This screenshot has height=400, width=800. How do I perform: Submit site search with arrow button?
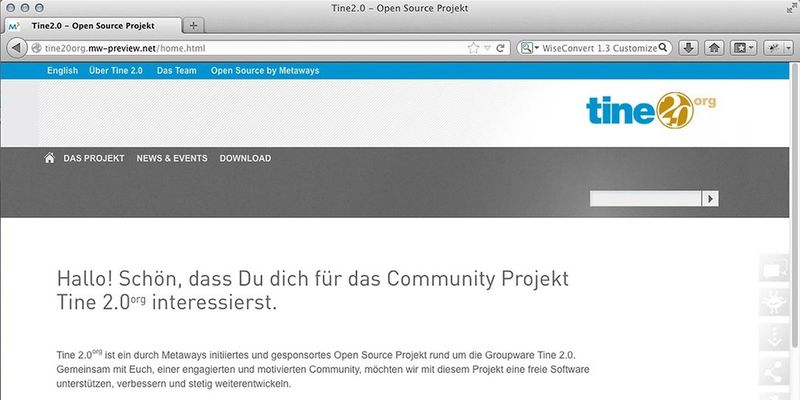point(710,199)
